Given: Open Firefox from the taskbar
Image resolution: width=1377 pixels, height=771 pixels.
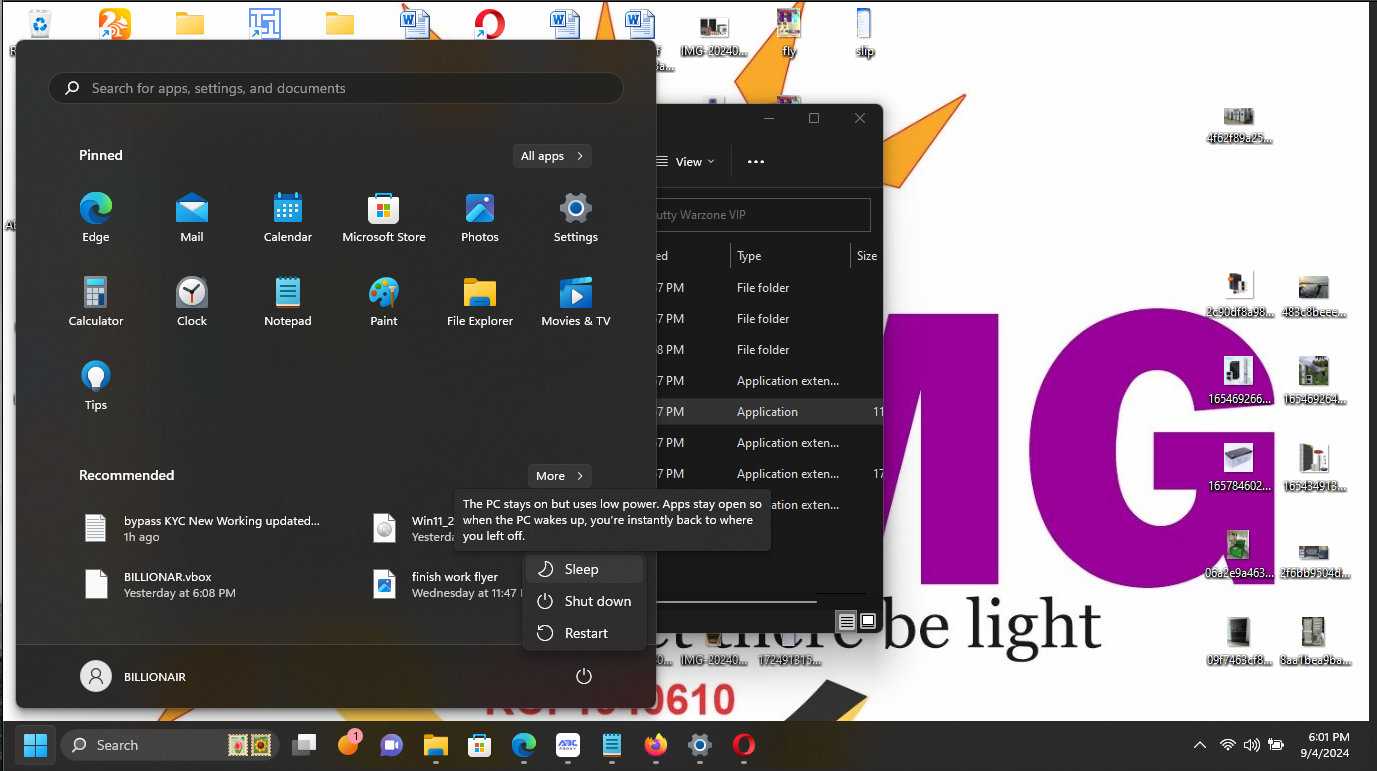Looking at the screenshot, I should pyautogui.click(x=656, y=745).
